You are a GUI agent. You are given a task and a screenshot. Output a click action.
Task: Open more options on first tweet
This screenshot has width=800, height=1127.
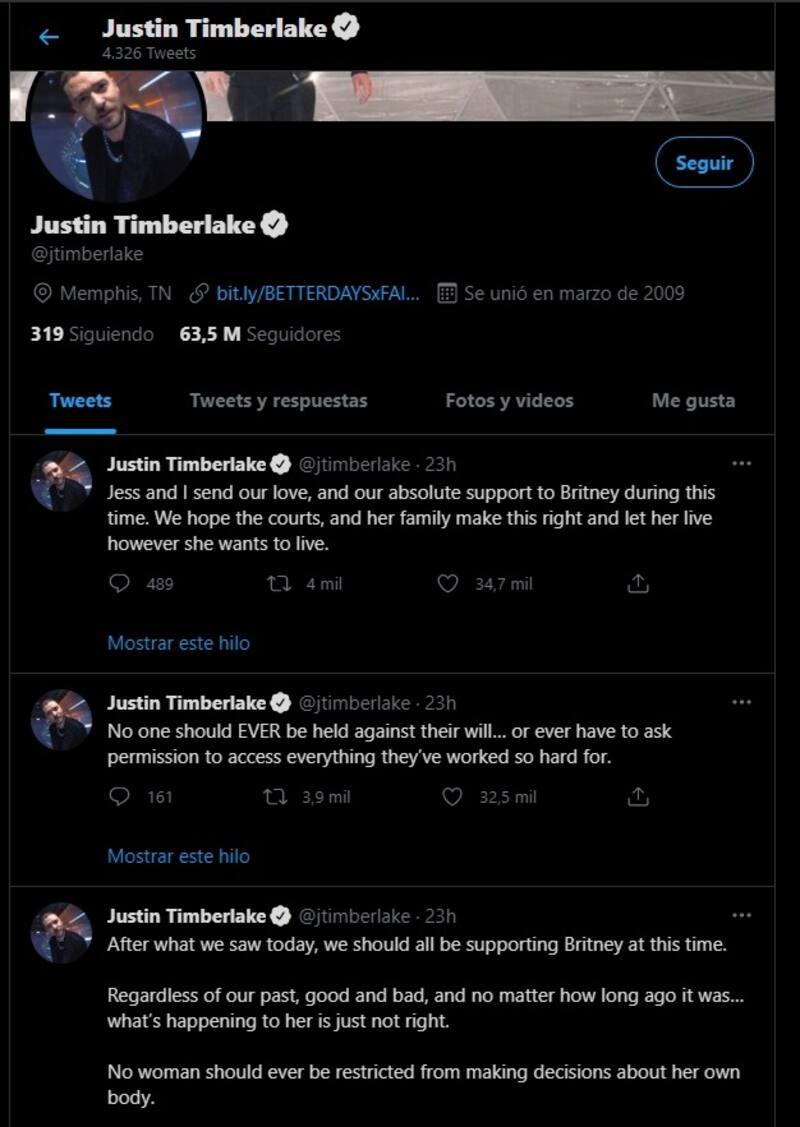741,464
